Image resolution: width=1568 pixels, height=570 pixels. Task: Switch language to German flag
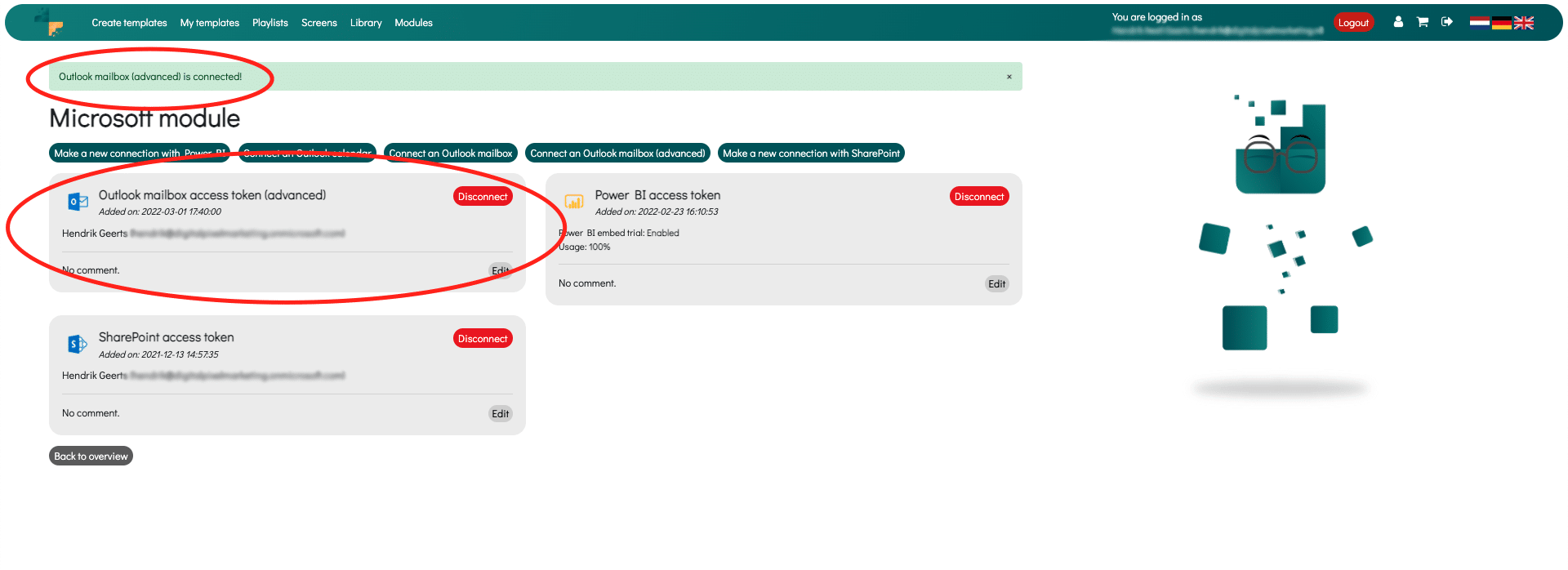1502,22
